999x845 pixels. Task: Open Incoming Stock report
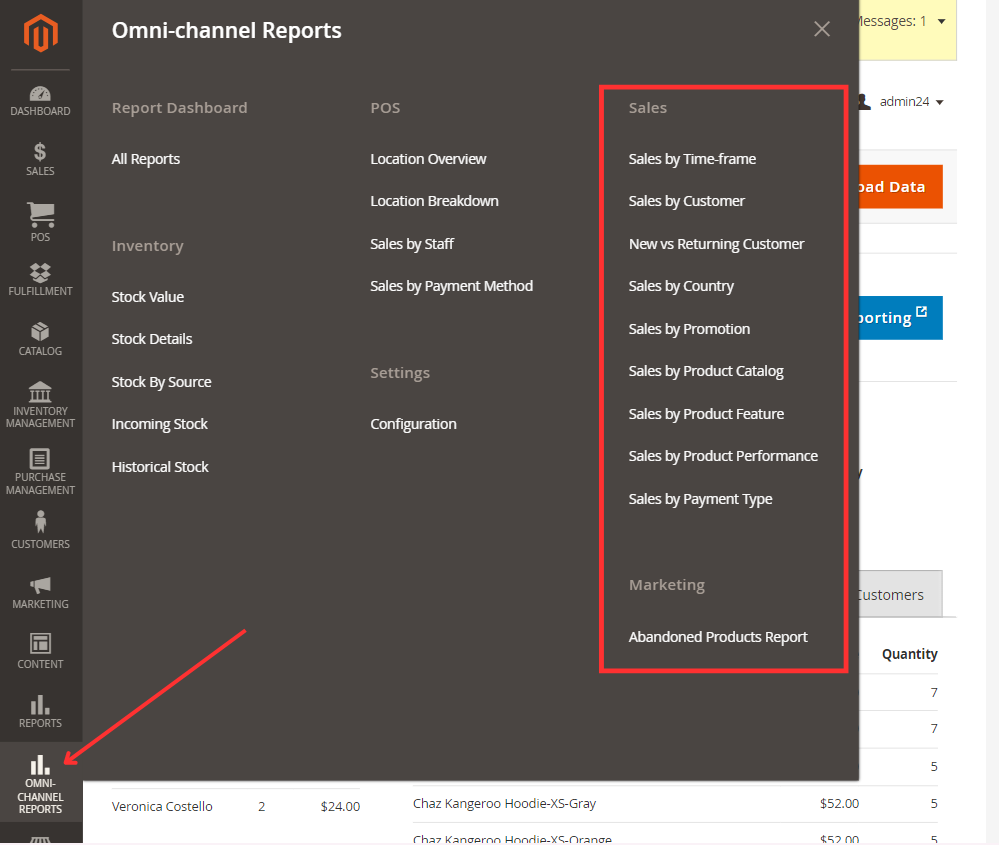159,424
